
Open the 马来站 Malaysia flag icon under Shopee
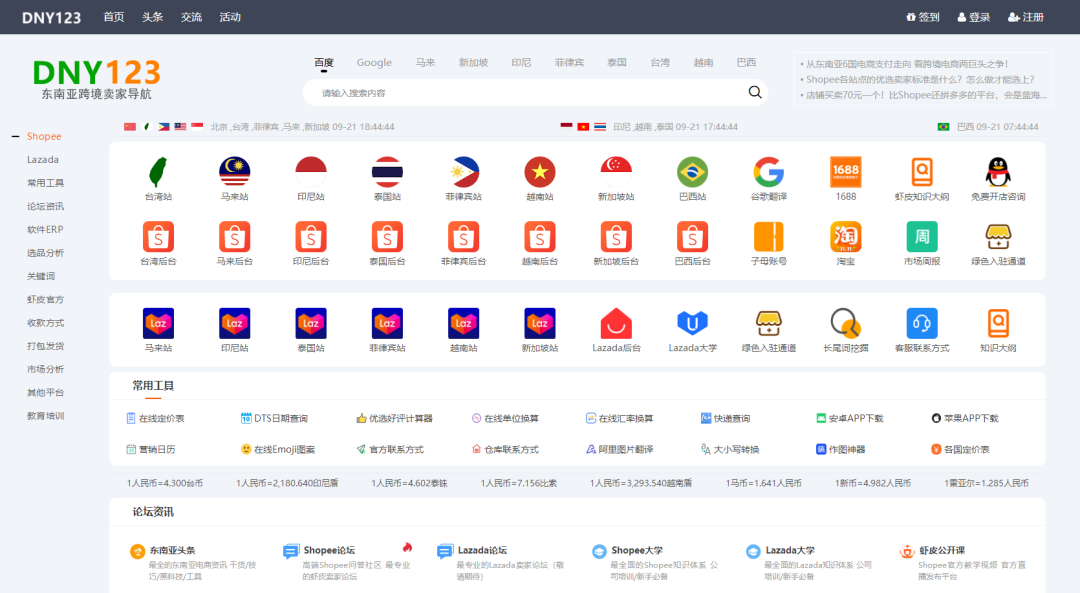(235, 172)
